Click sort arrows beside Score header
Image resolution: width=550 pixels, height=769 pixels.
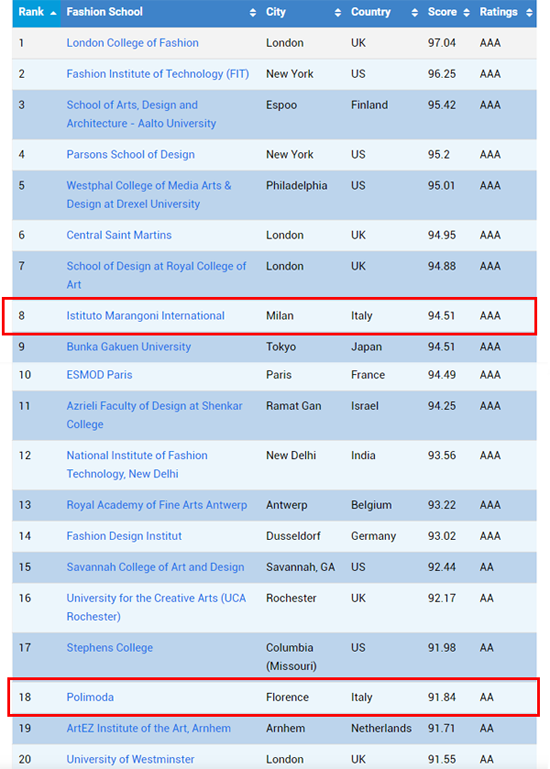coord(467,13)
